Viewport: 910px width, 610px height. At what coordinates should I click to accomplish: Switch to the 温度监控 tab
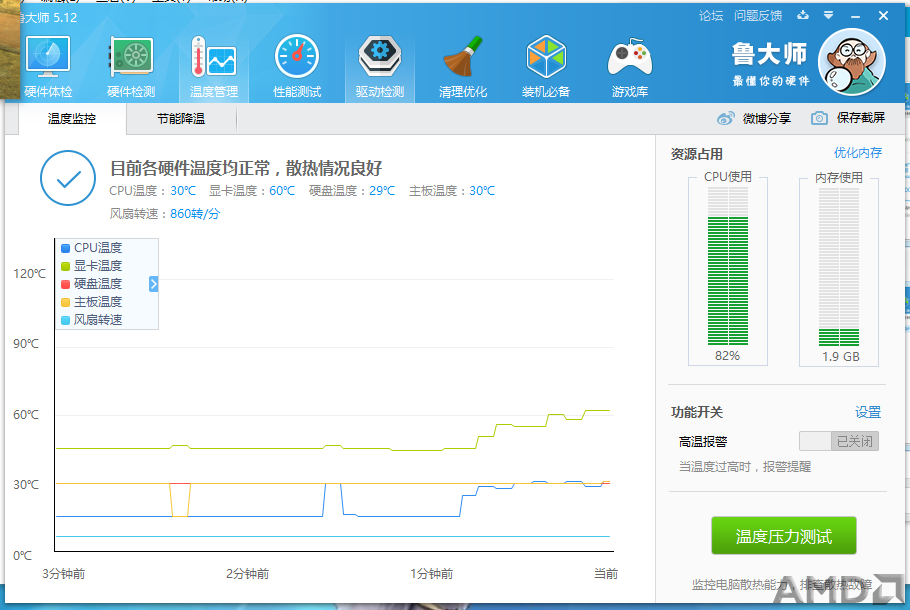click(72, 119)
